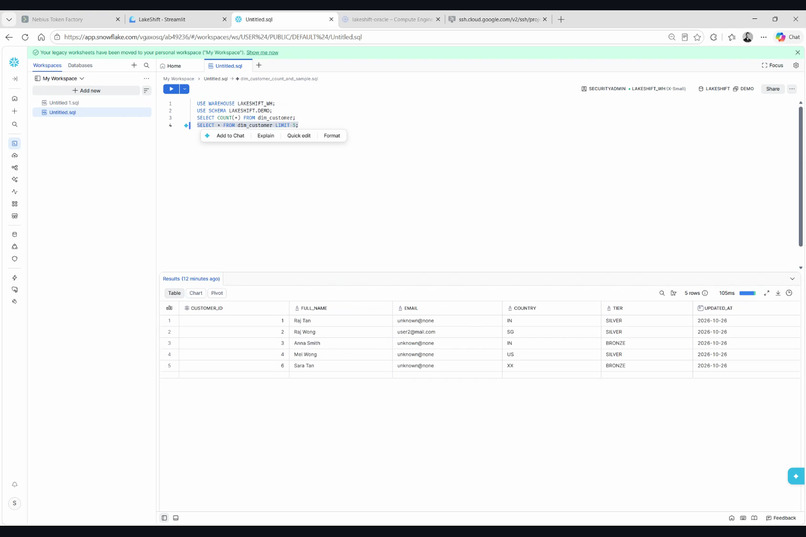Viewport: 806px width, 537px height.
Task: Switch results view to Table
Action: coord(174,293)
